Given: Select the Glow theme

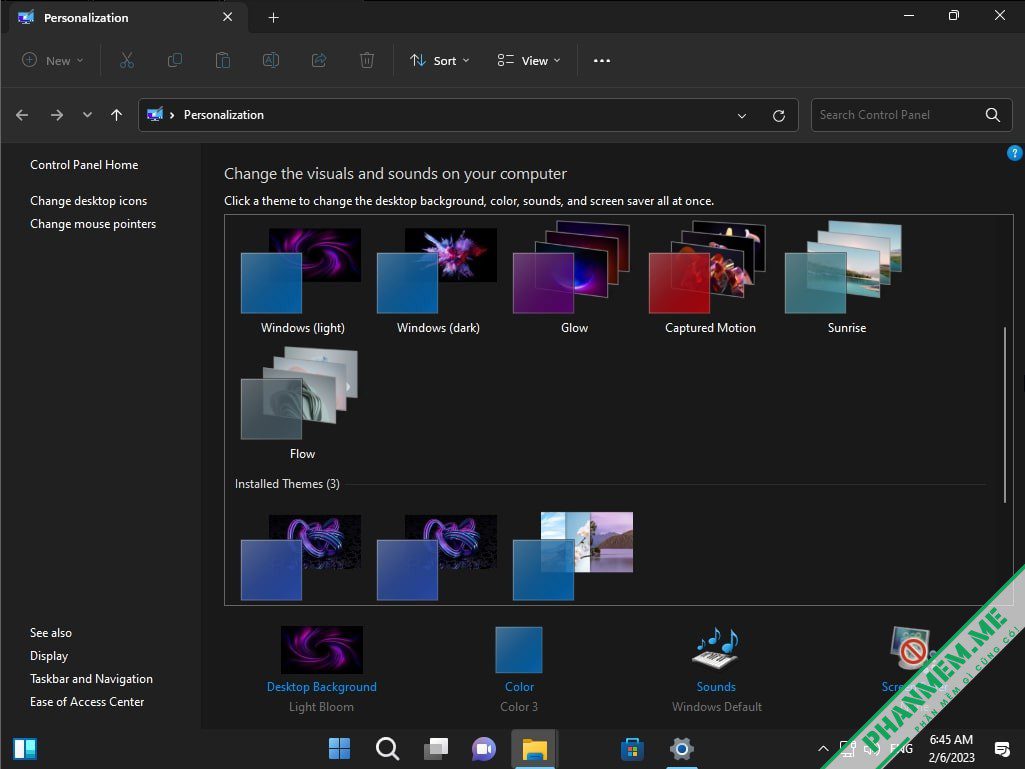Looking at the screenshot, I should (574, 280).
